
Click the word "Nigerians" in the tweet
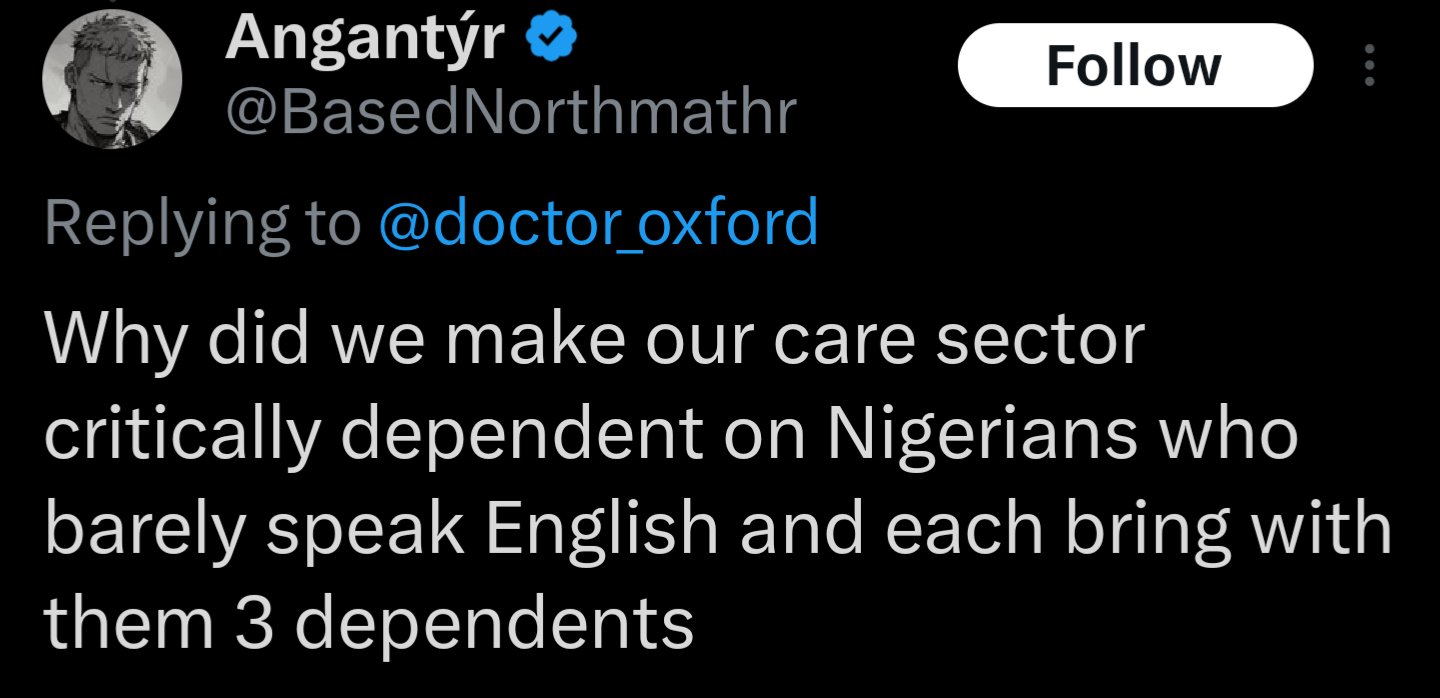982,433
